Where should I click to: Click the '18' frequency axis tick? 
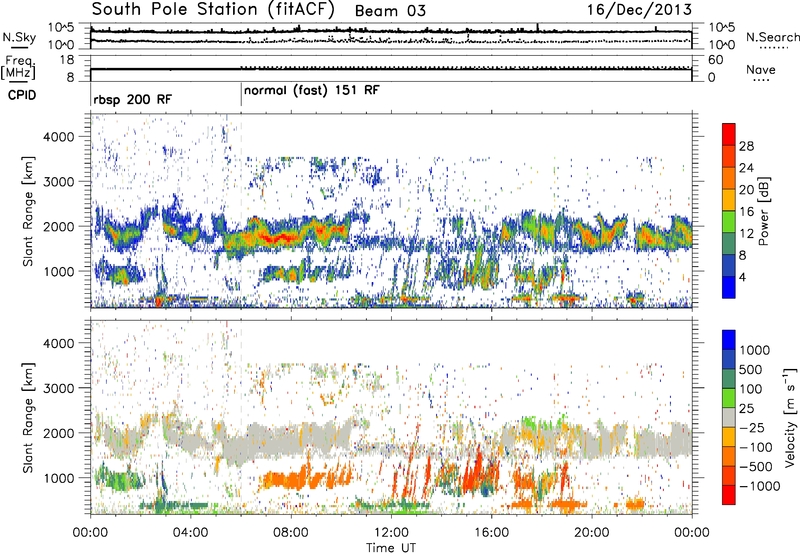[x=67, y=59]
